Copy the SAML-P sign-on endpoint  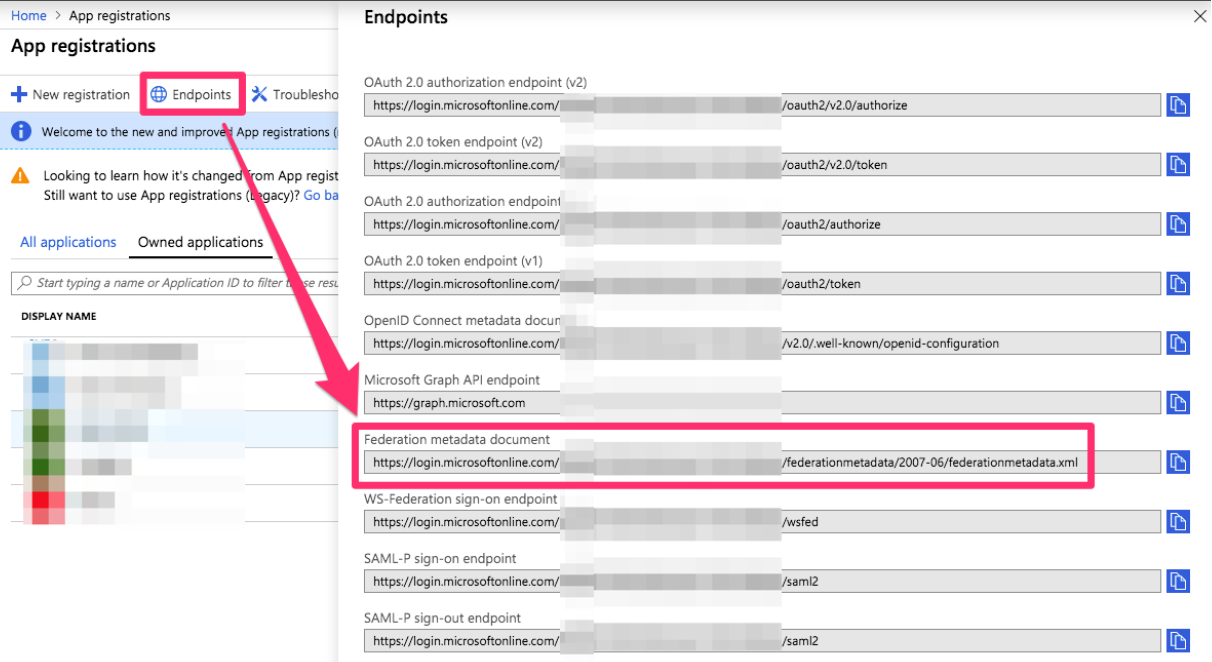[1178, 581]
